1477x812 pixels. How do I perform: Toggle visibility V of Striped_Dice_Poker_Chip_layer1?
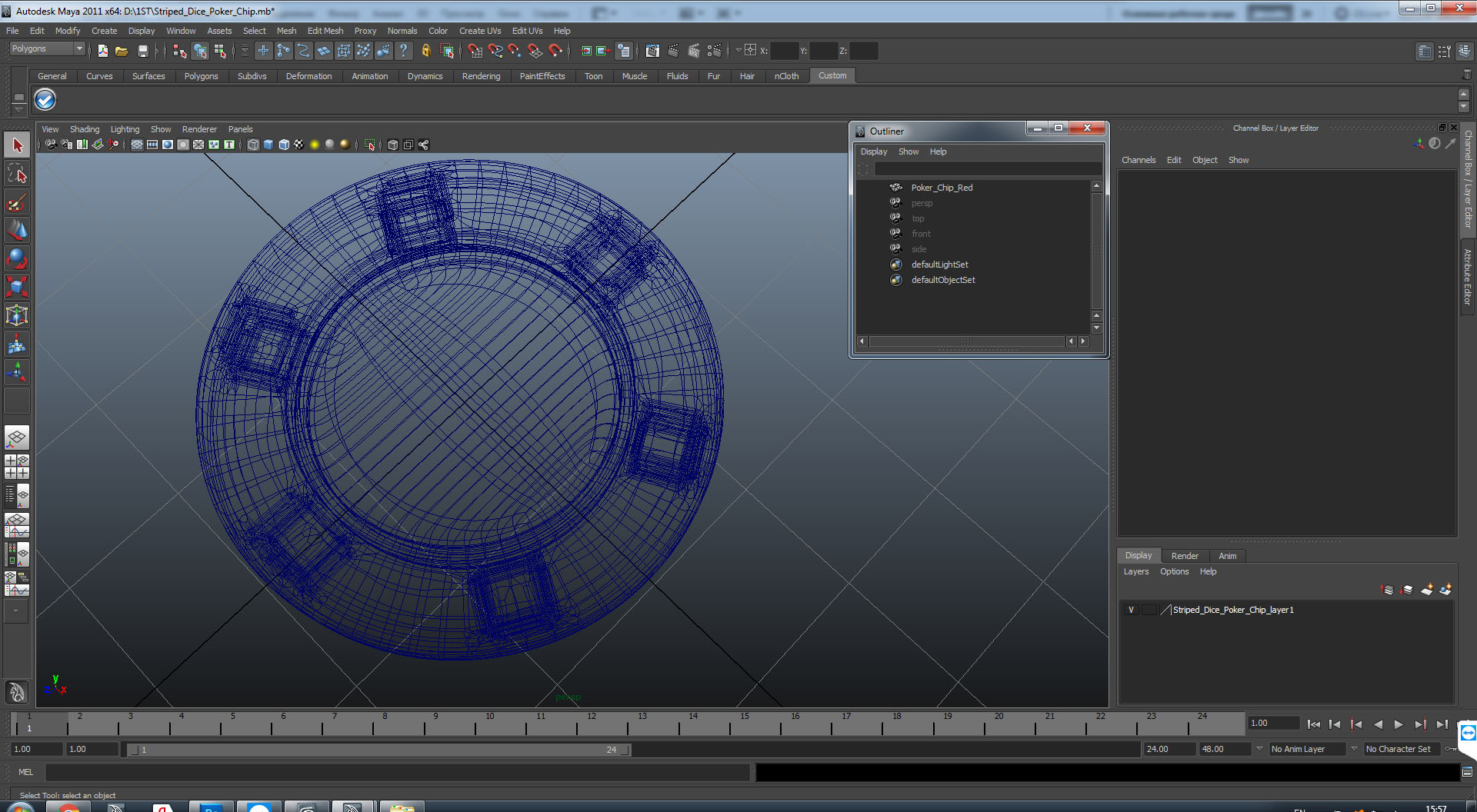1131,610
